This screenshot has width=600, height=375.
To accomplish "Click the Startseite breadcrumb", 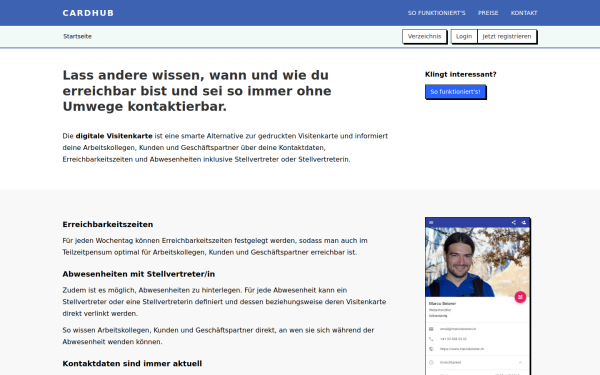I will (x=77, y=36).
